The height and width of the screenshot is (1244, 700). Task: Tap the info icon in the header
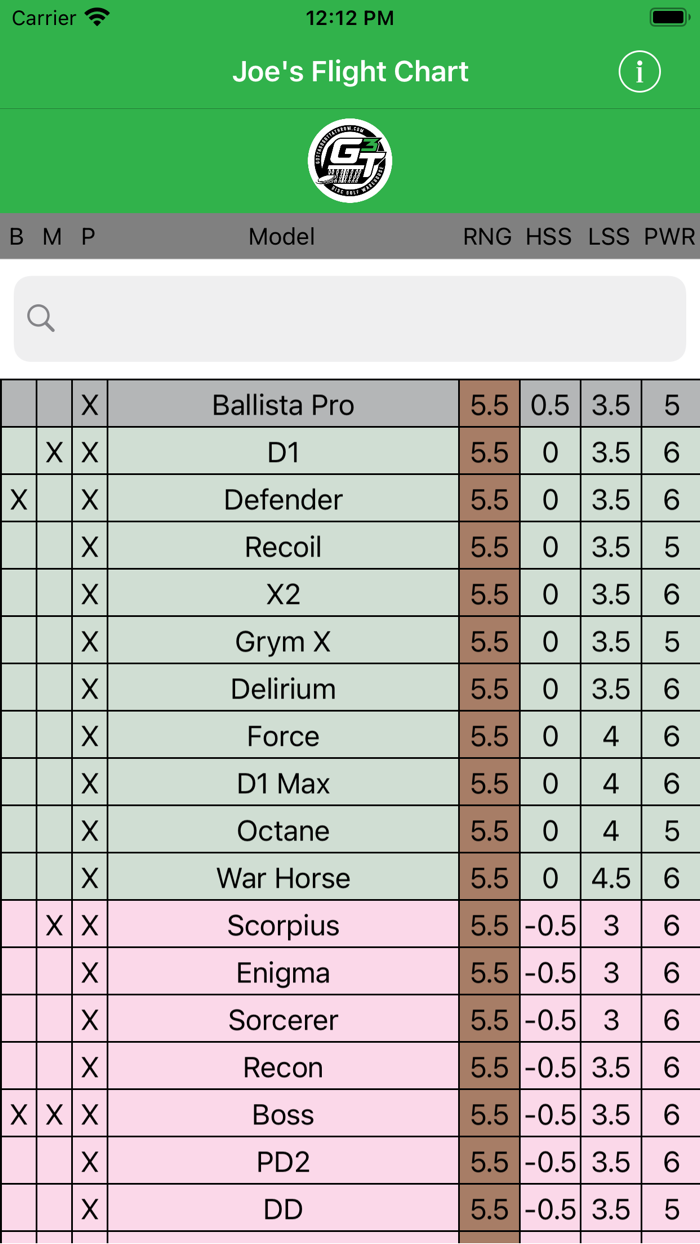tap(639, 72)
